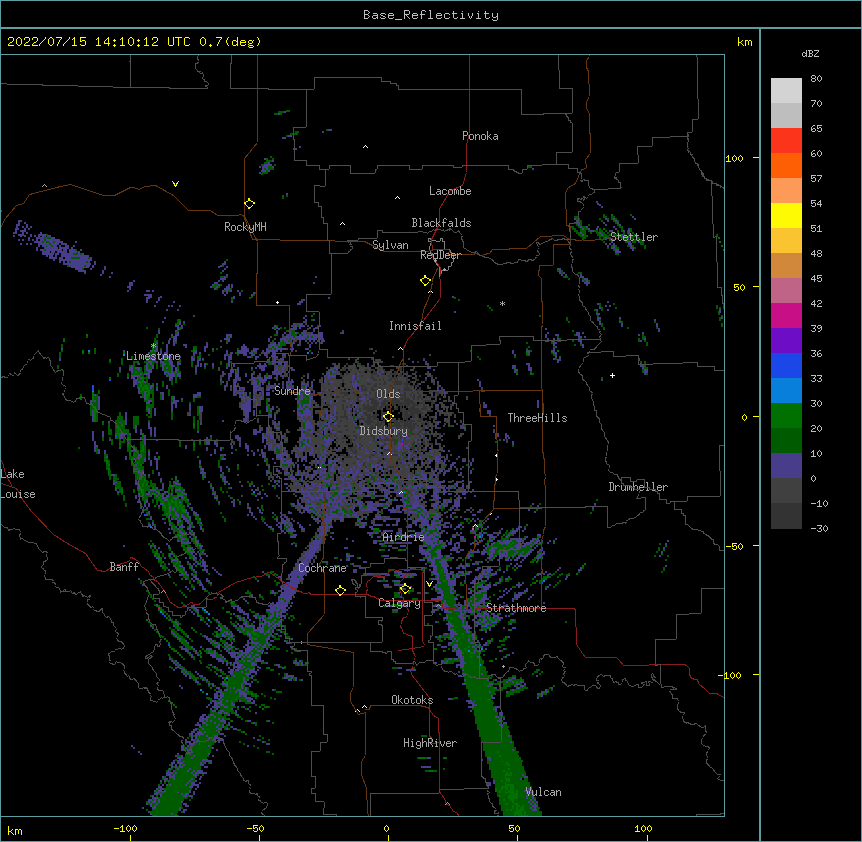Image resolution: width=862 pixels, height=842 pixels.
Task: Click the Sylvan label
Action: 390,245
